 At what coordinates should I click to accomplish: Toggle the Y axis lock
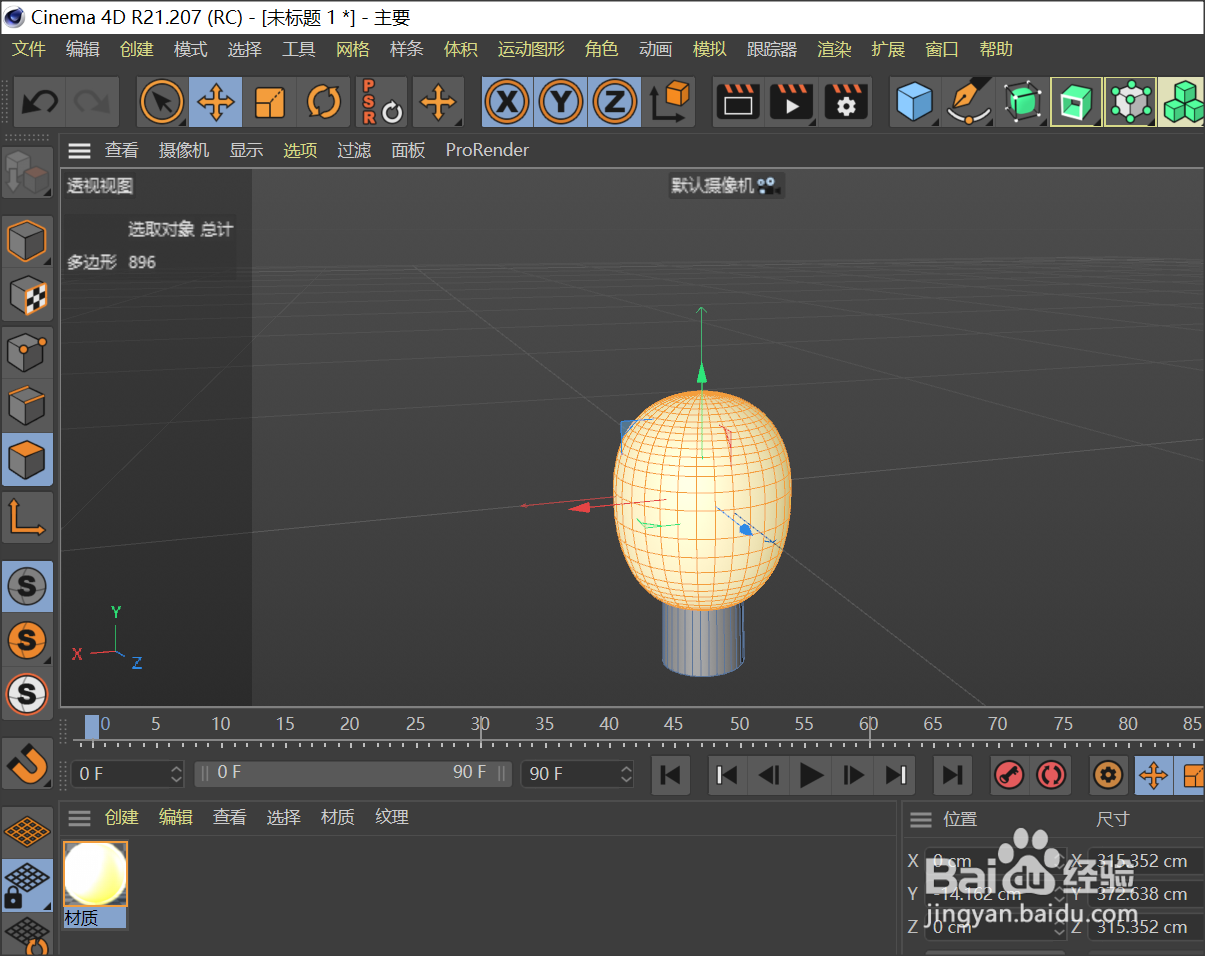pos(560,101)
